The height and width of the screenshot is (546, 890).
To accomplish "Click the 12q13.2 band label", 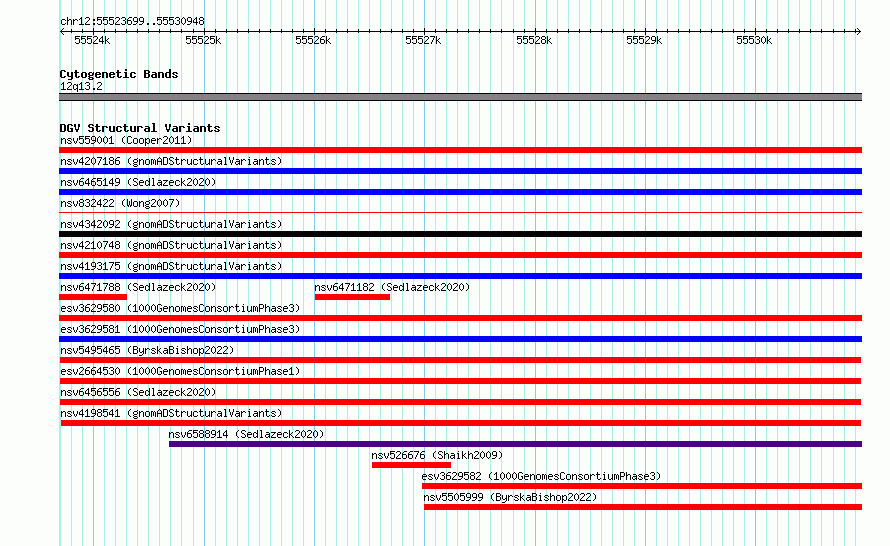I will [x=81, y=86].
